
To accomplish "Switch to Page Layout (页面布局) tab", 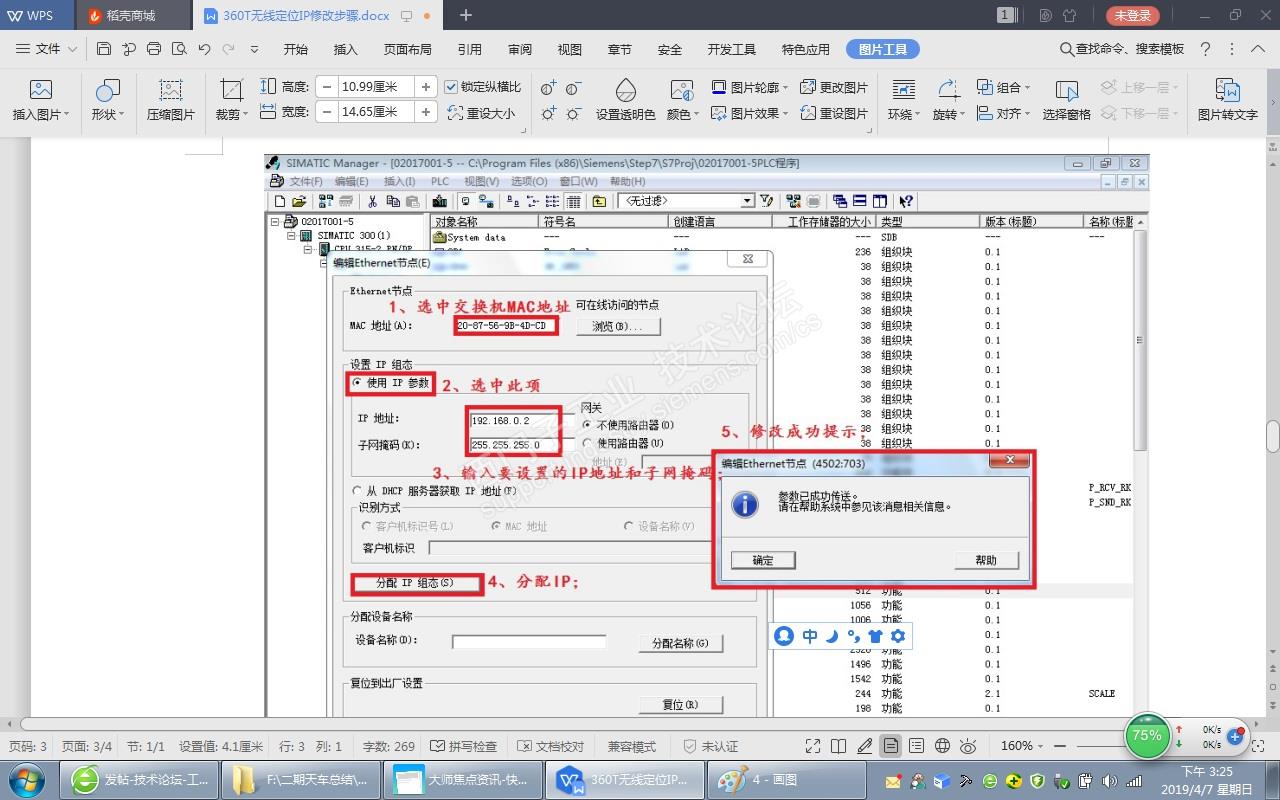I will tap(408, 49).
